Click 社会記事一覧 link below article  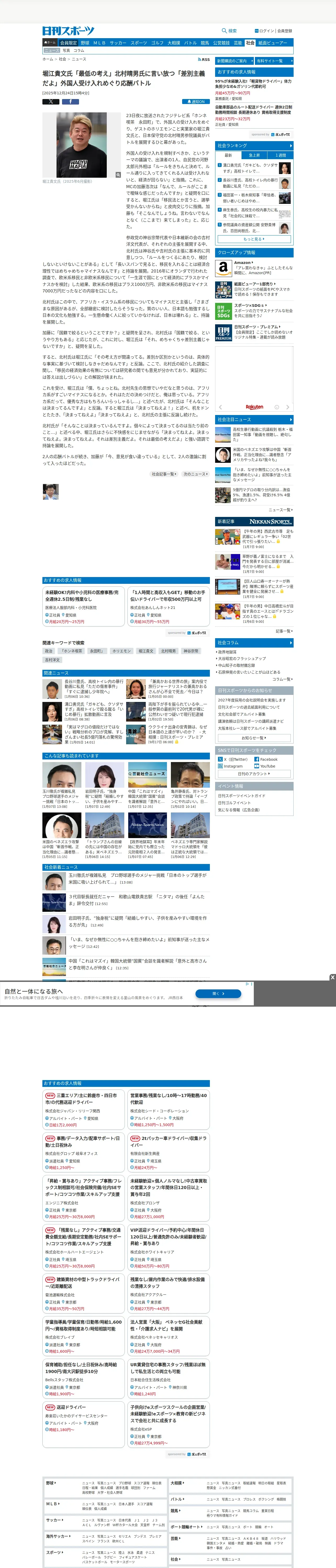[164, 474]
